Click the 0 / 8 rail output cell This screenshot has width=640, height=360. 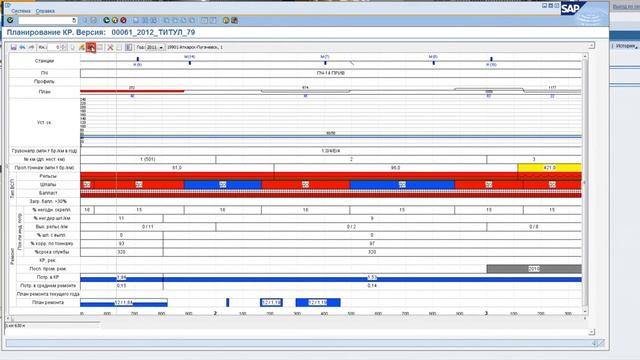point(534,227)
